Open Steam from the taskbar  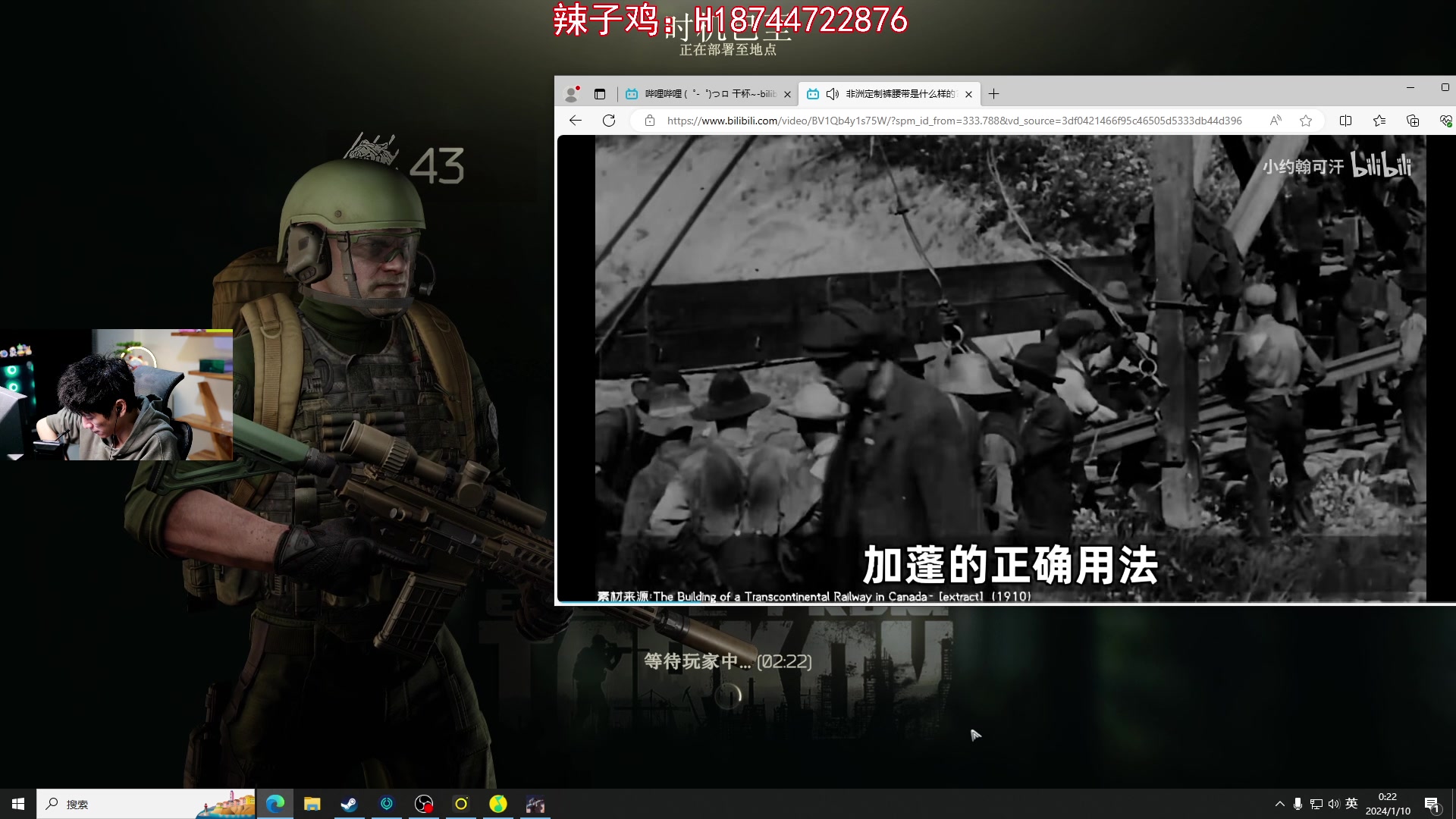tap(350, 804)
